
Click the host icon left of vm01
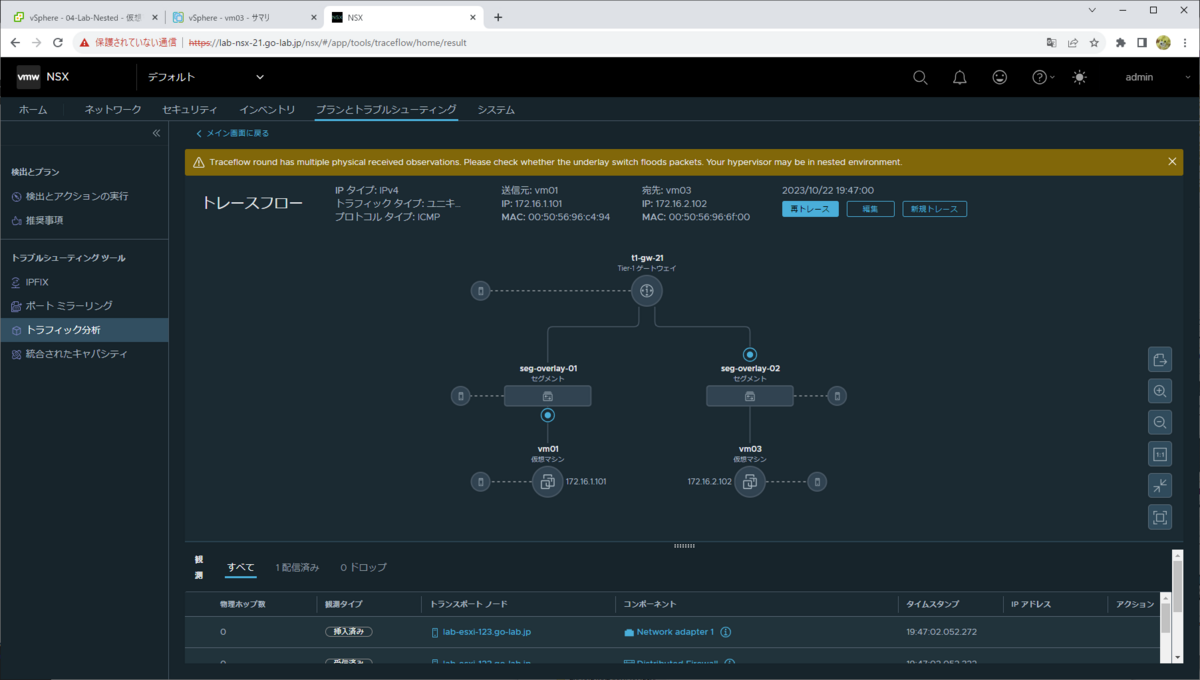coord(481,482)
